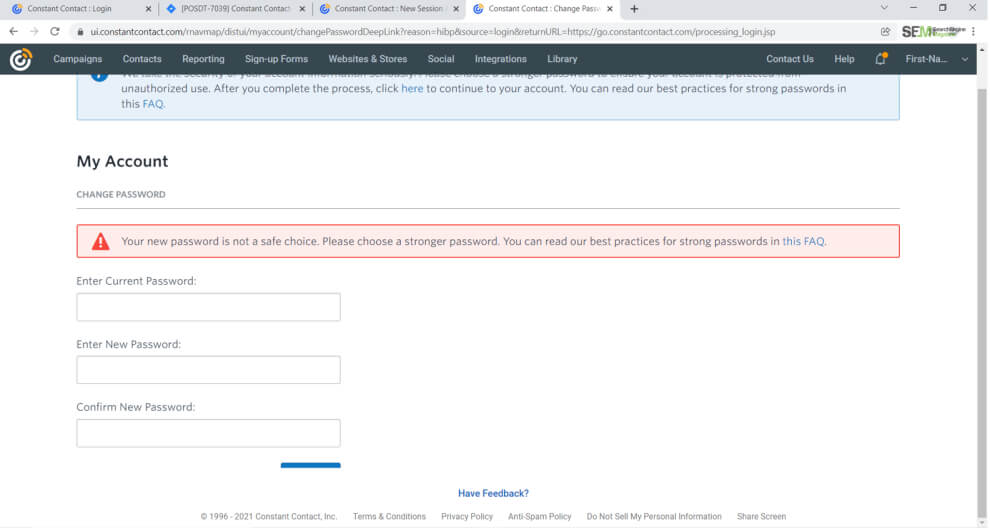The width and height of the screenshot is (990, 528).
Task: Open the notifications bell icon
Action: pyautogui.click(x=880, y=59)
